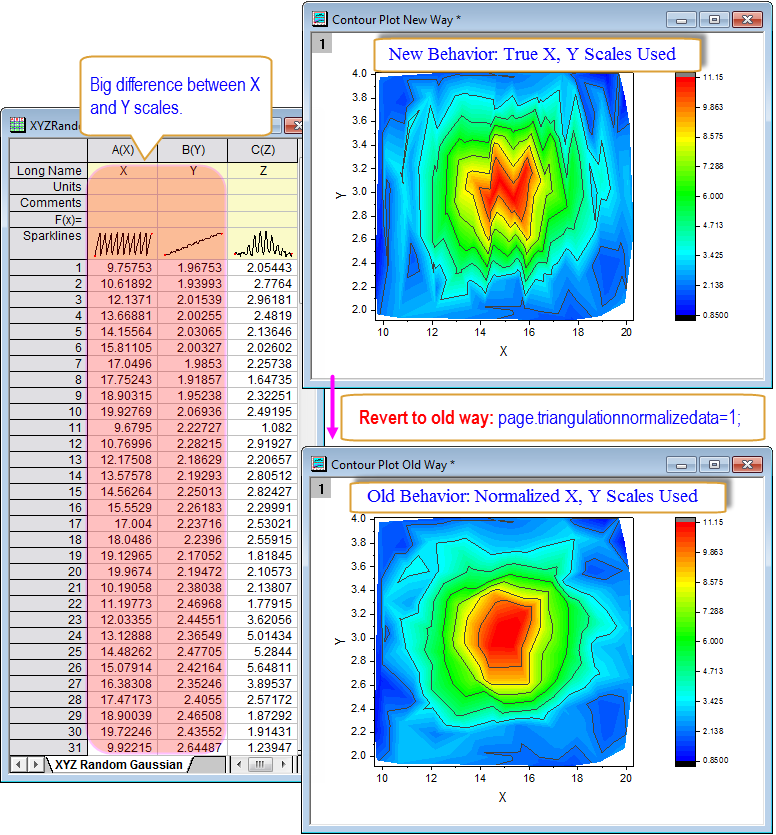Select layer 1 icon in Old Way graph
This screenshot has height=835, width=776.
coord(321,489)
